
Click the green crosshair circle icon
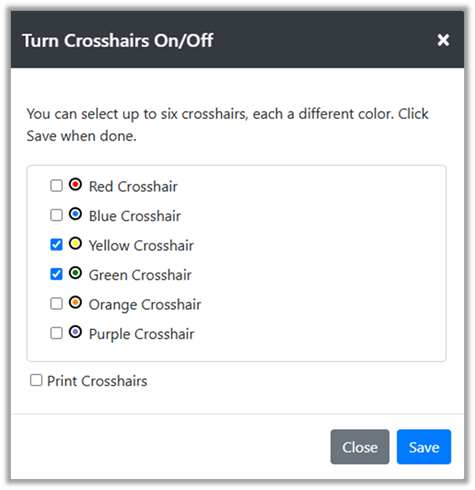(75, 273)
